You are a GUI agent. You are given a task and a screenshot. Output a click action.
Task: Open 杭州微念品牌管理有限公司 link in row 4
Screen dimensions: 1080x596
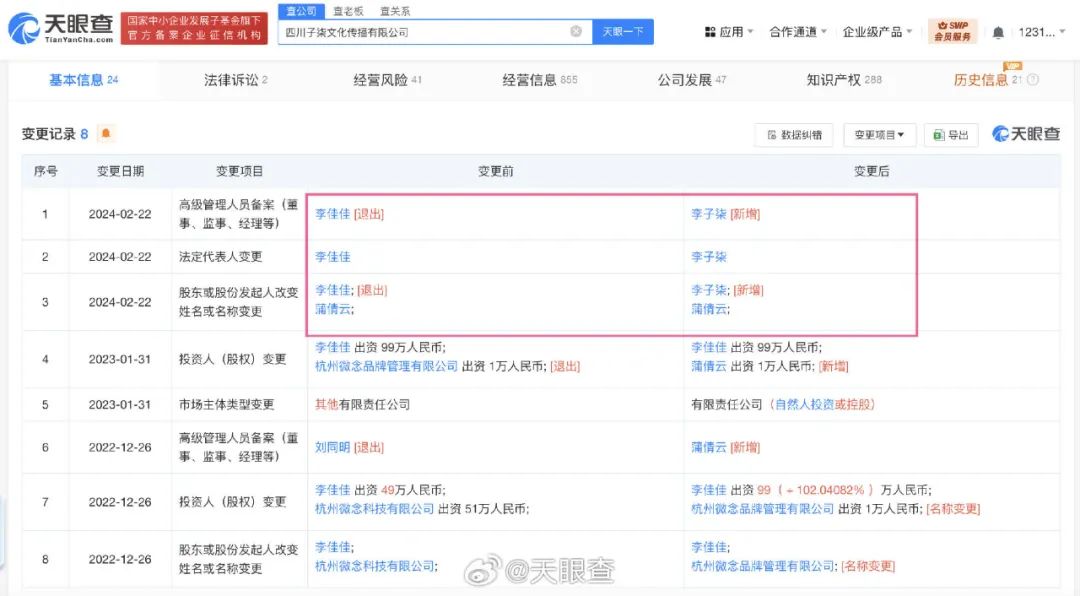[386, 367]
